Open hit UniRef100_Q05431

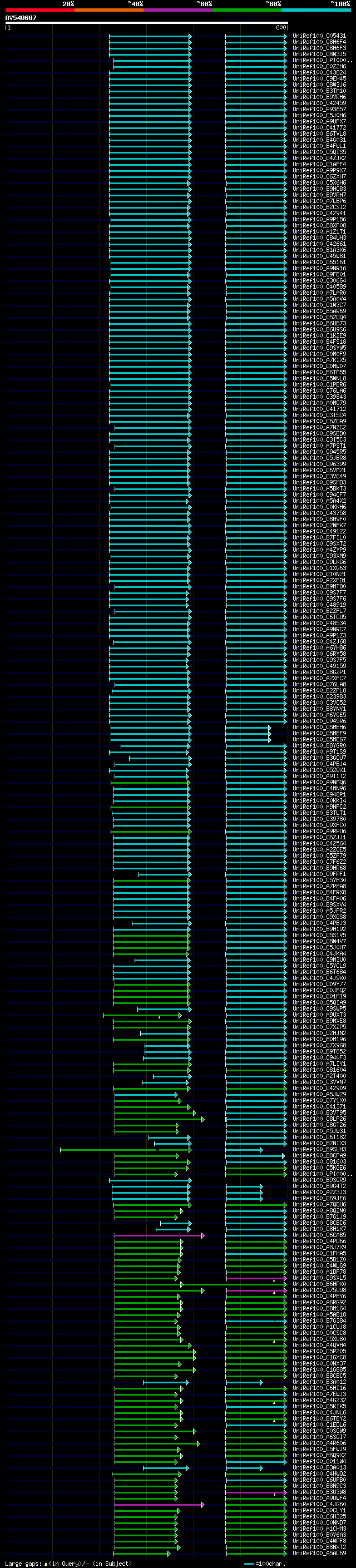pos(319,36)
